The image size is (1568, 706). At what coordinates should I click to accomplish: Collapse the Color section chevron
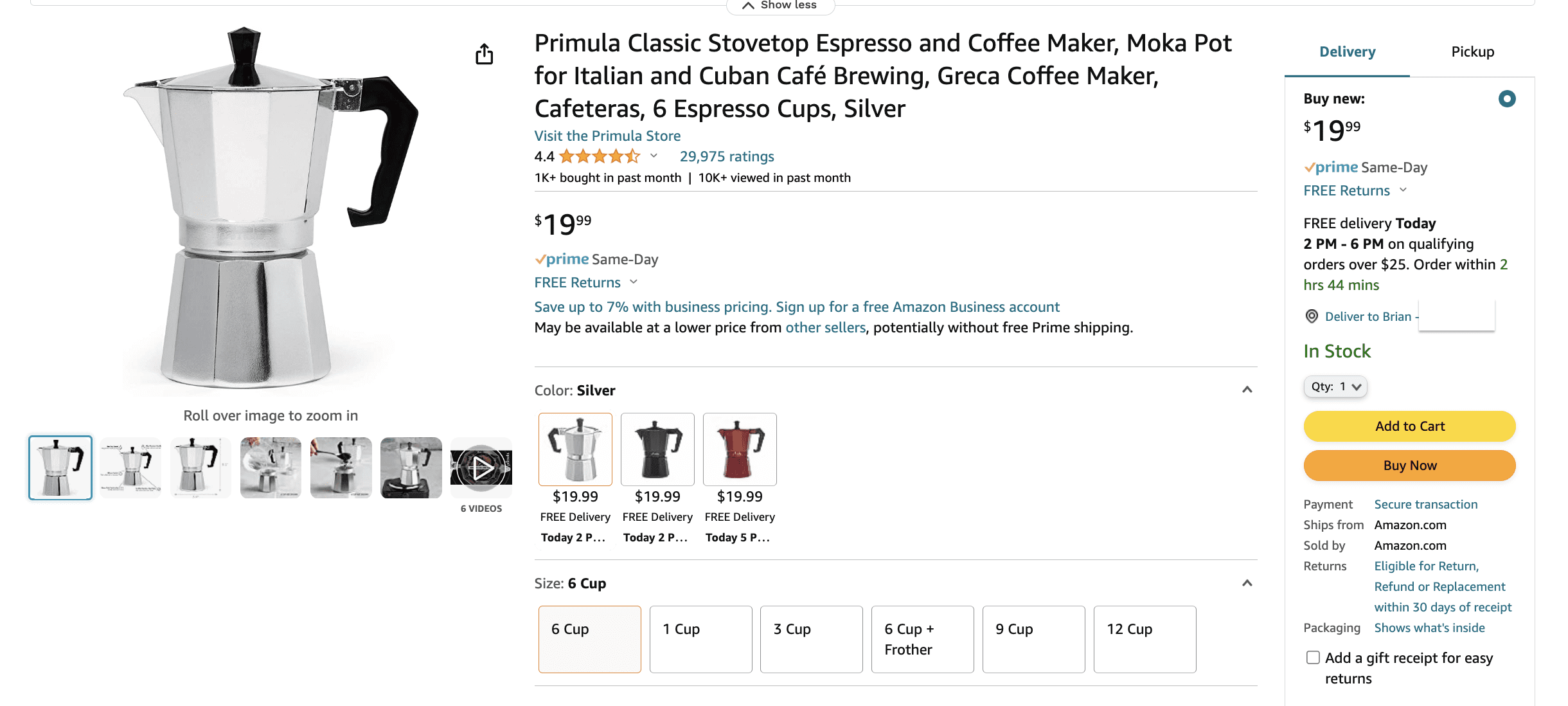point(1247,390)
